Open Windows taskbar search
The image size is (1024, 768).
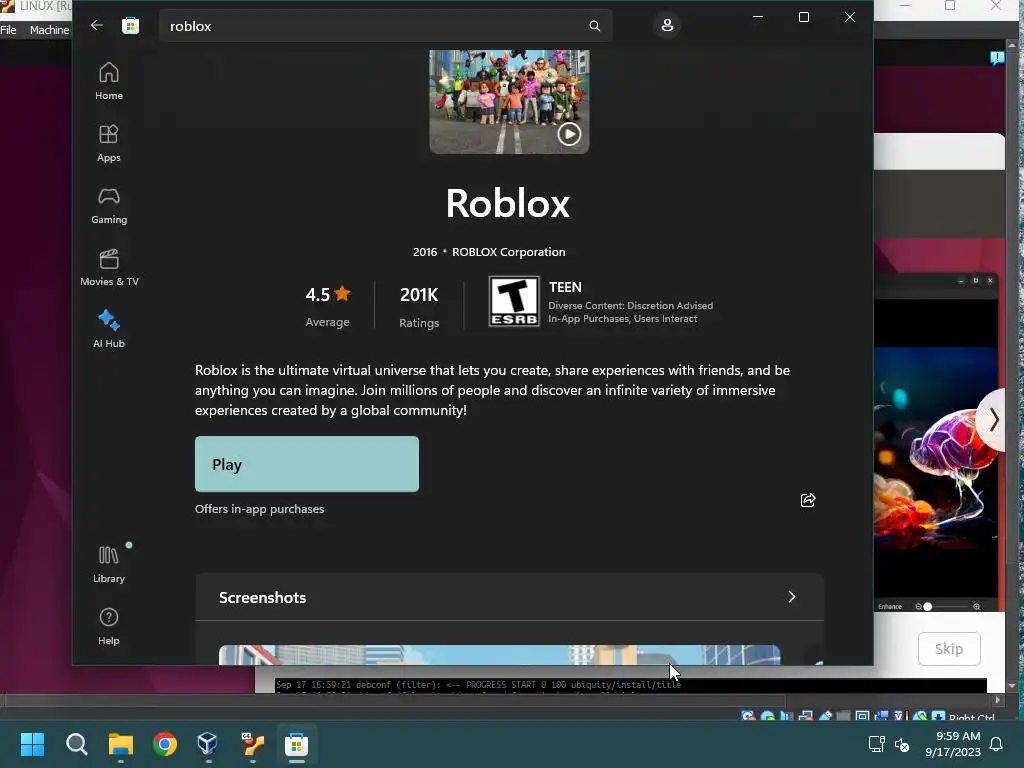click(x=76, y=744)
